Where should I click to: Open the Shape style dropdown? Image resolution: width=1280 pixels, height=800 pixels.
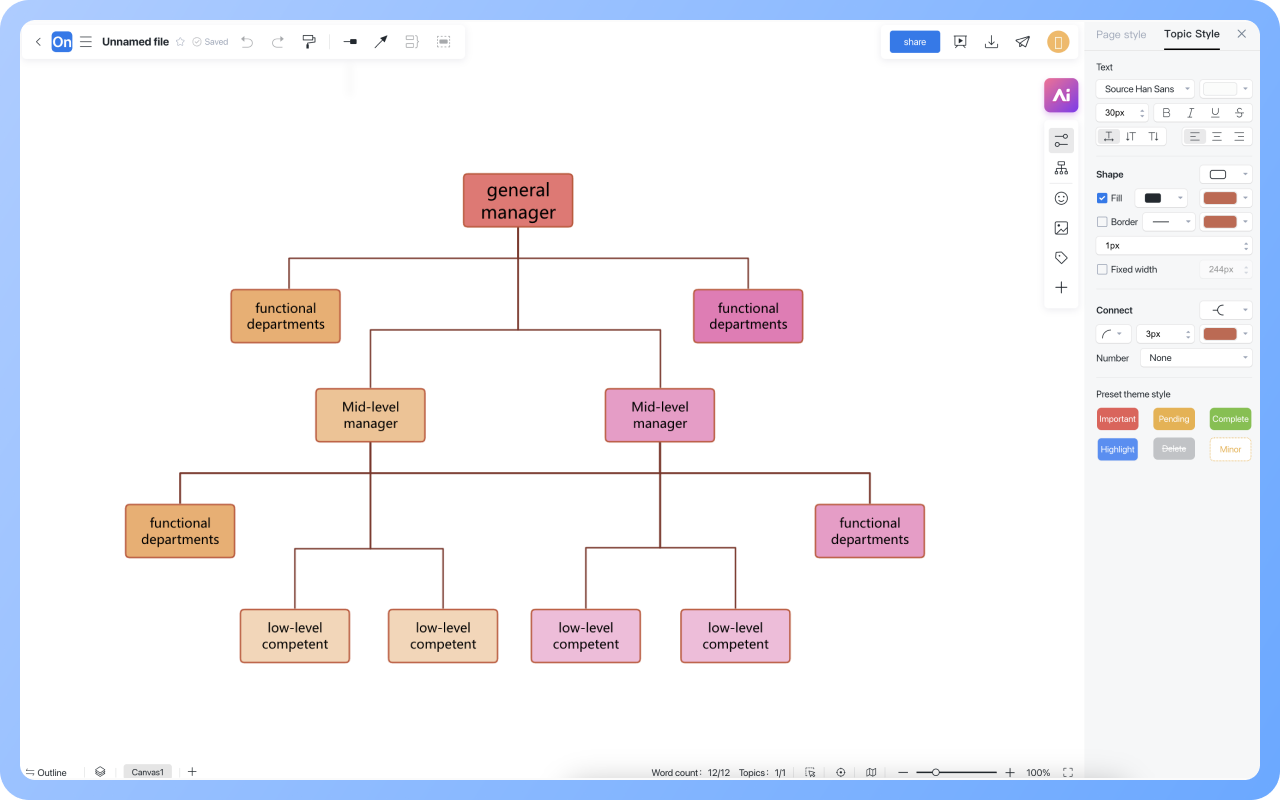pos(1225,174)
